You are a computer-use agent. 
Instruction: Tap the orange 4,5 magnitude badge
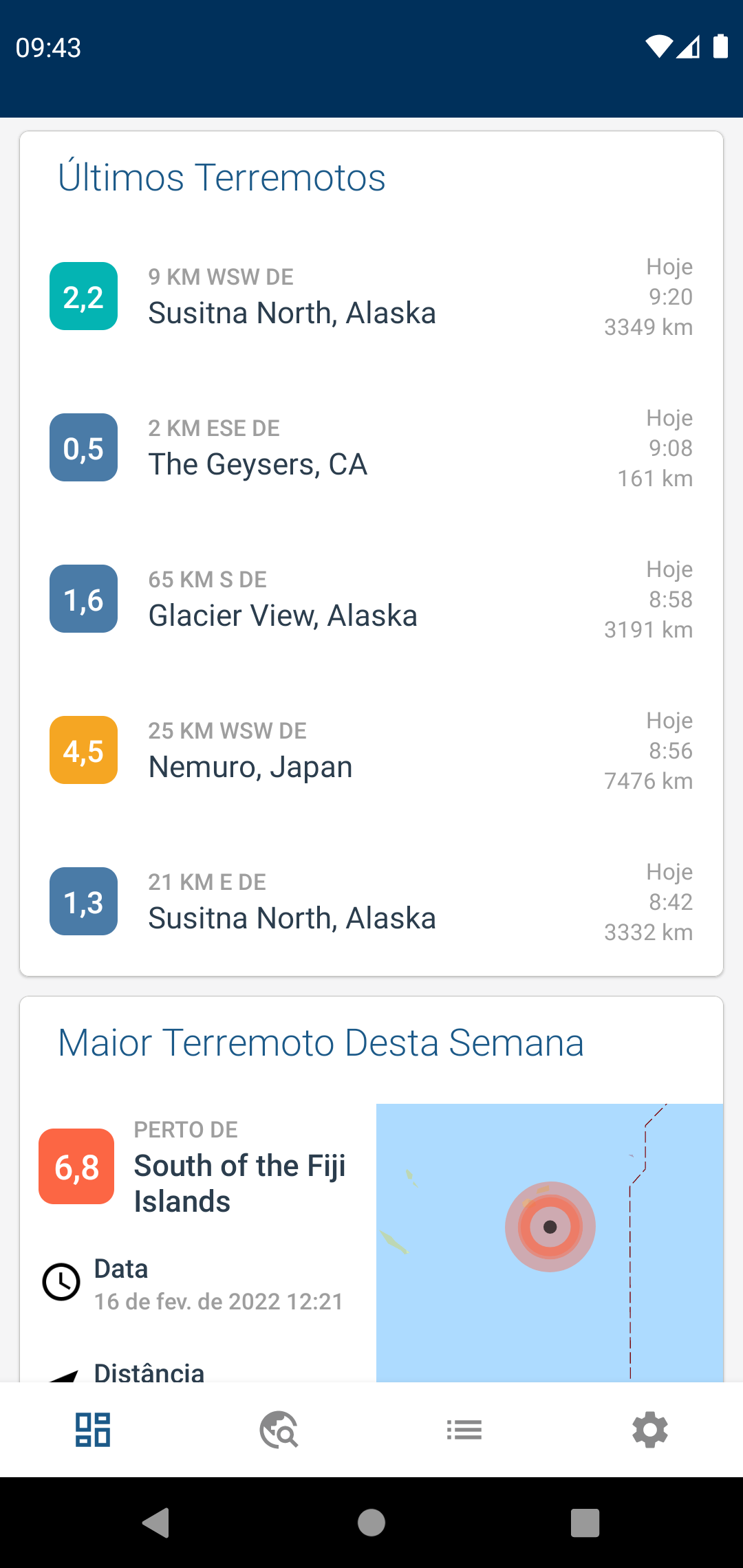(x=83, y=750)
